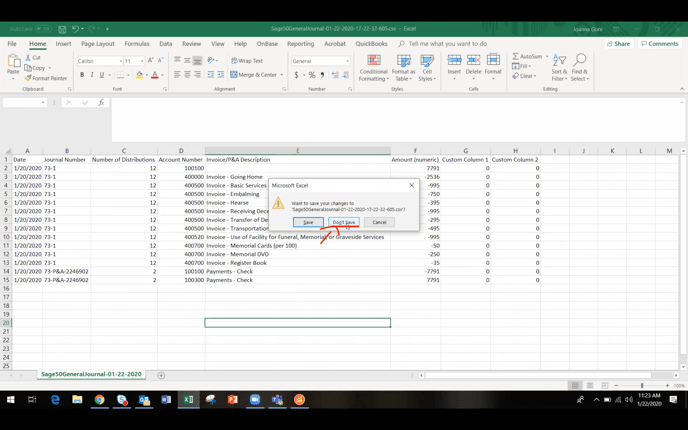
Task: Open the font name Calibri dropdown
Action: pyautogui.click(x=120, y=61)
